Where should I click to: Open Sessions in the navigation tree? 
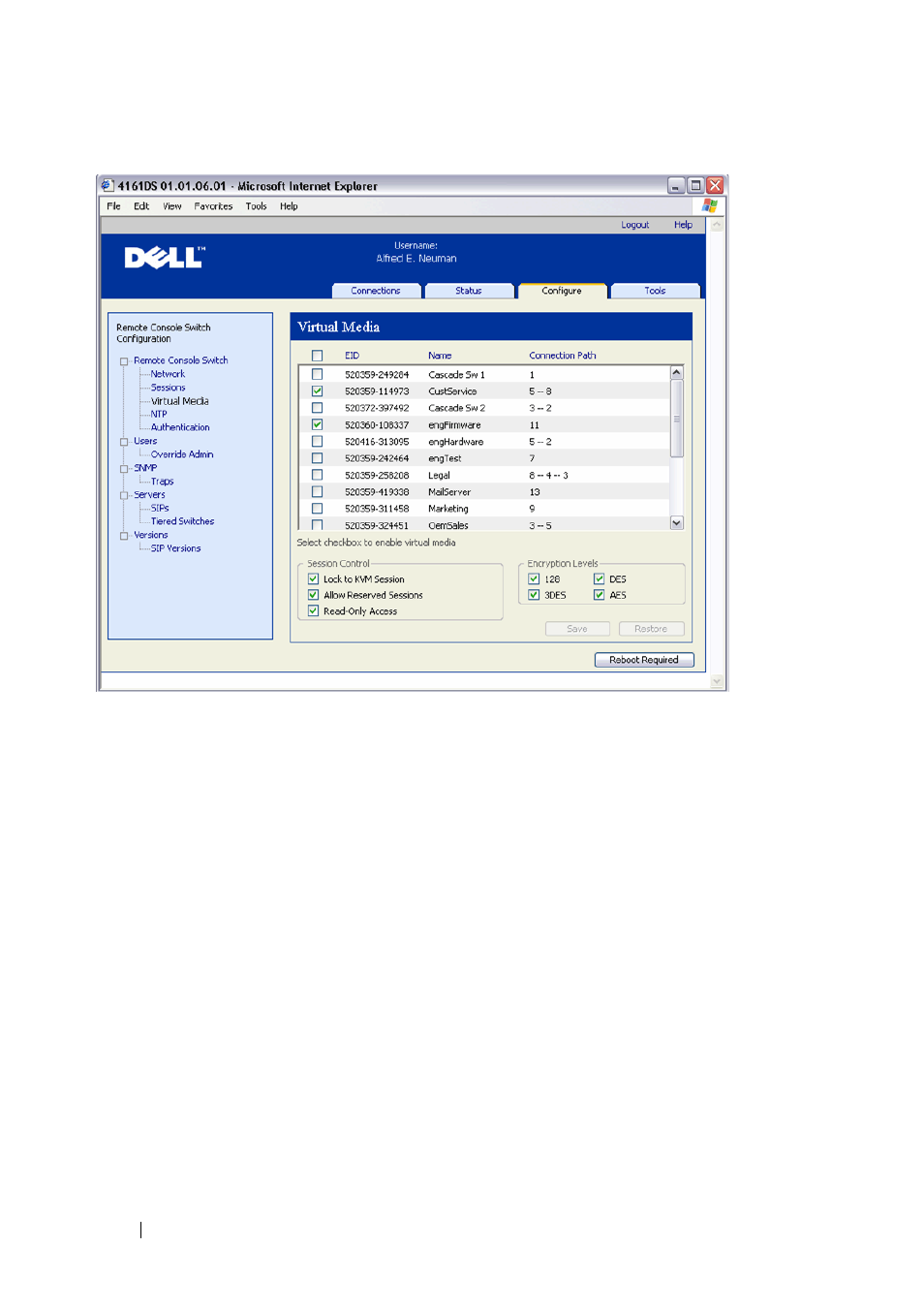(168, 388)
